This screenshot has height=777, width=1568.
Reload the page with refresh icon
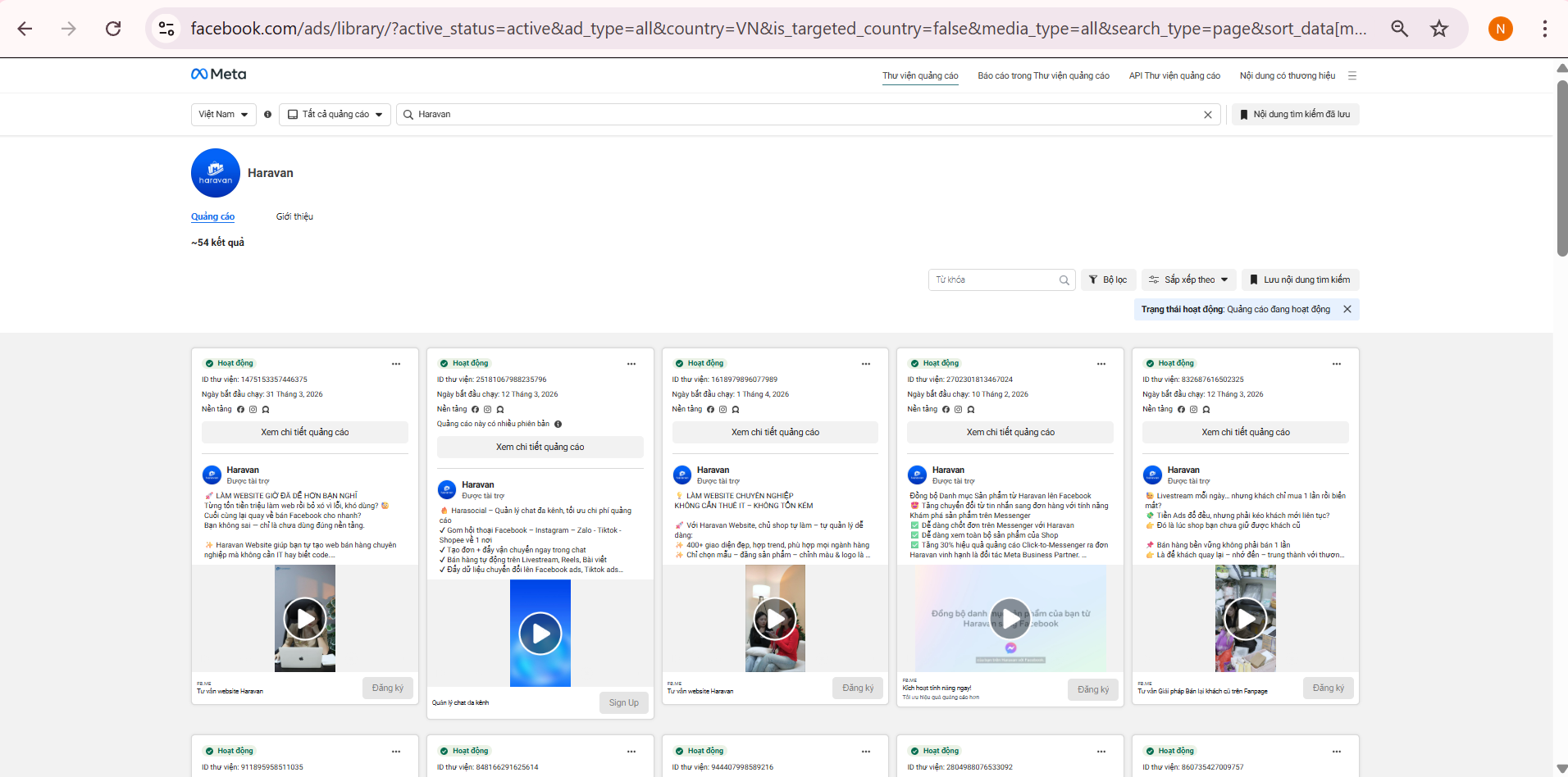pos(113,29)
